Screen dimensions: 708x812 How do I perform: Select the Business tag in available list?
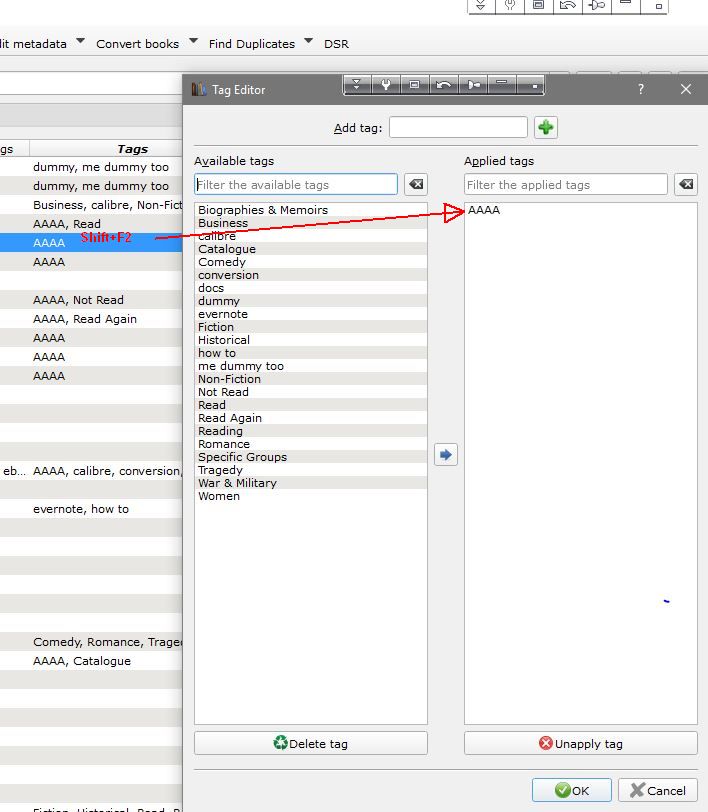[311, 223]
